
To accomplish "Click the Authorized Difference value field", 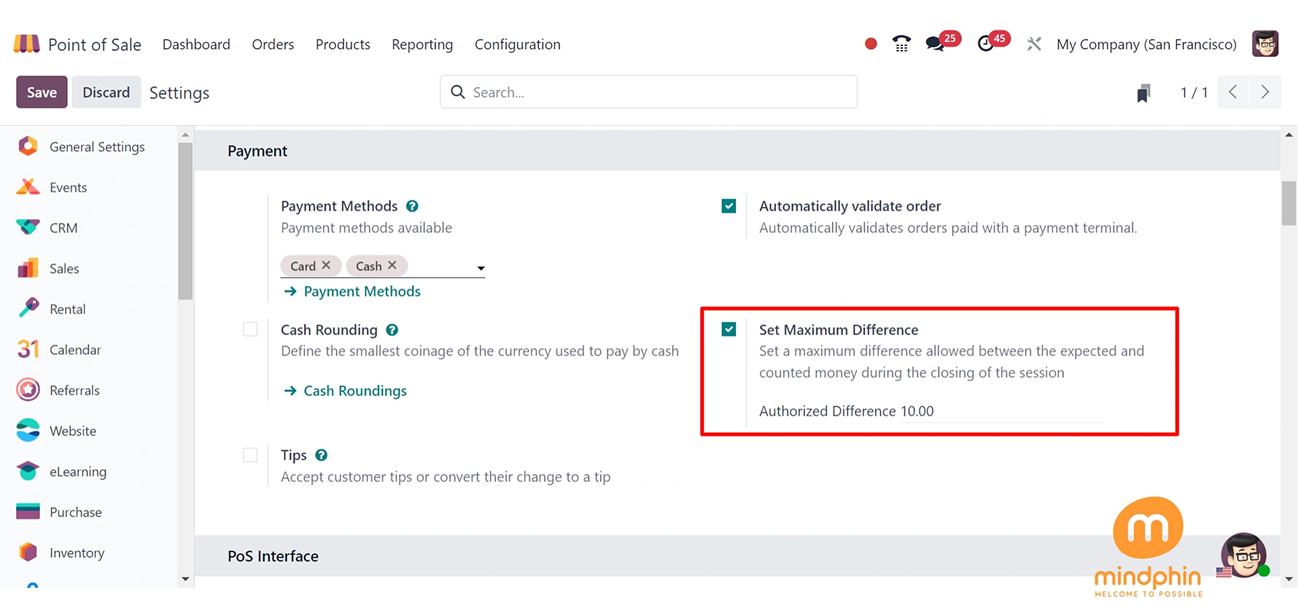I will (x=1000, y=411).
